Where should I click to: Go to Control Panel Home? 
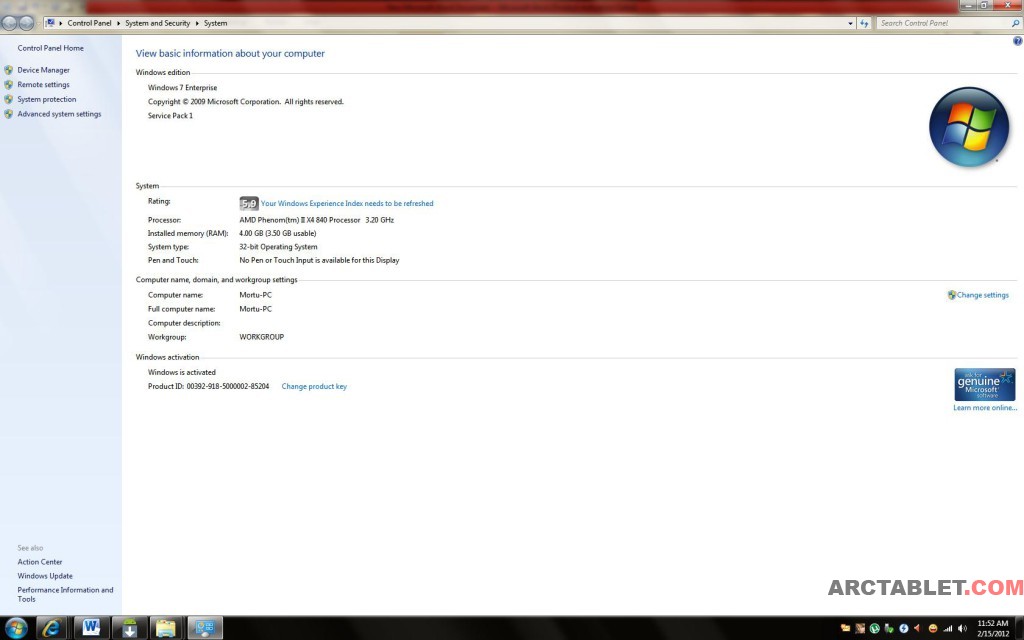(50, 48)
